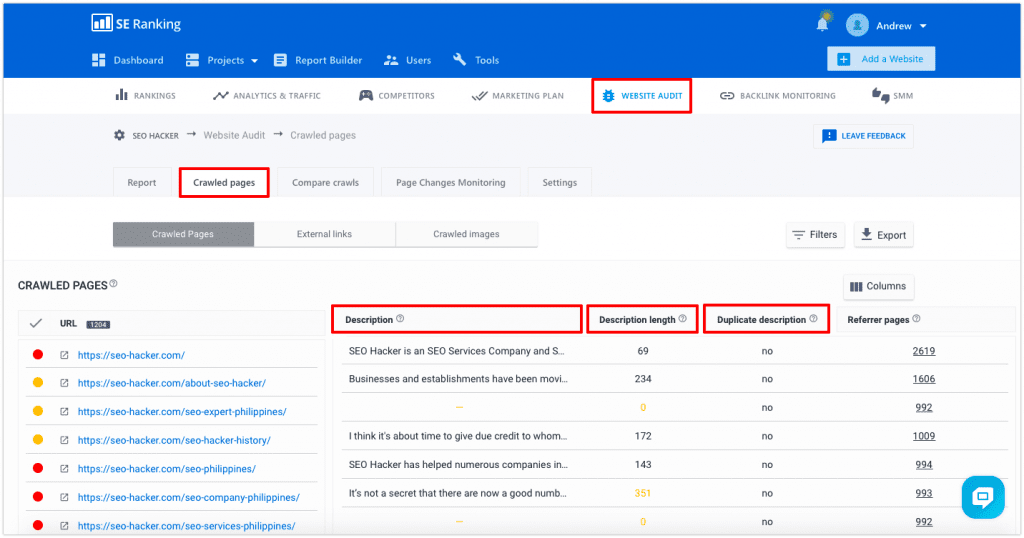This screenshot has height=538, width=1024.
Task: Click the SE Ranking logo
Action: point(136,24)
